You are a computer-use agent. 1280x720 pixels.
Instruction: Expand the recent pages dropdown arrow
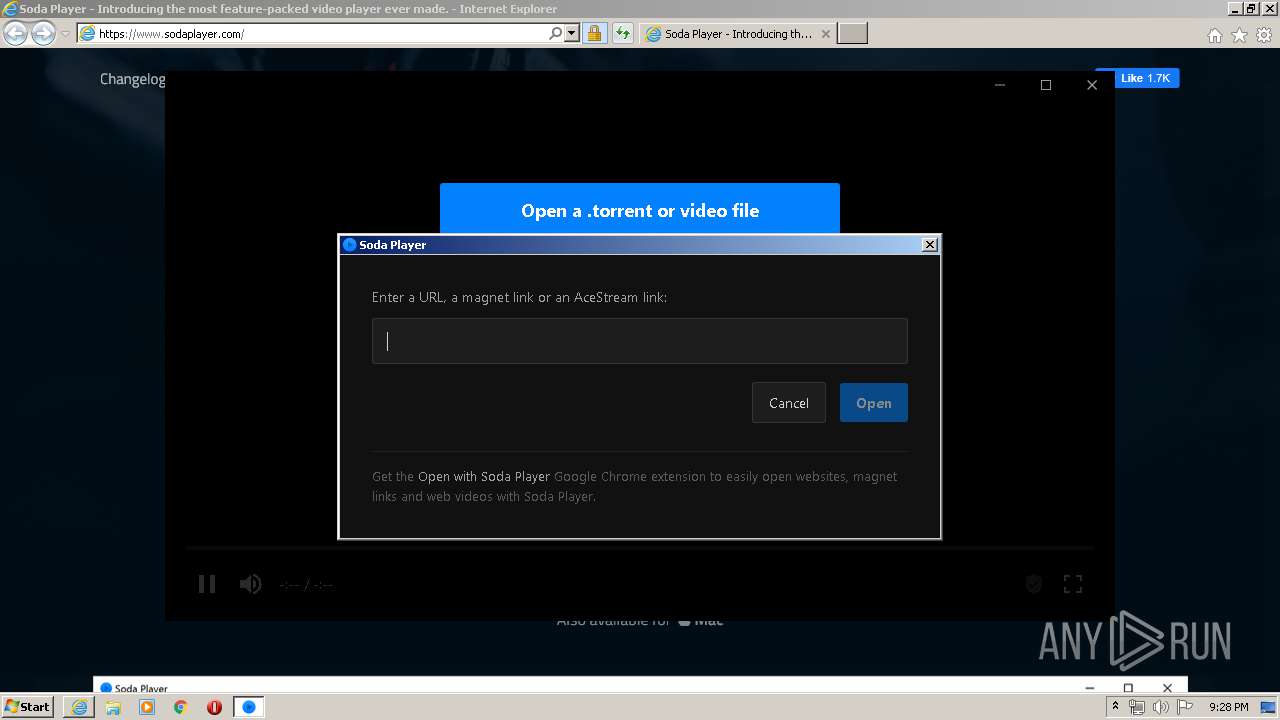65,34
